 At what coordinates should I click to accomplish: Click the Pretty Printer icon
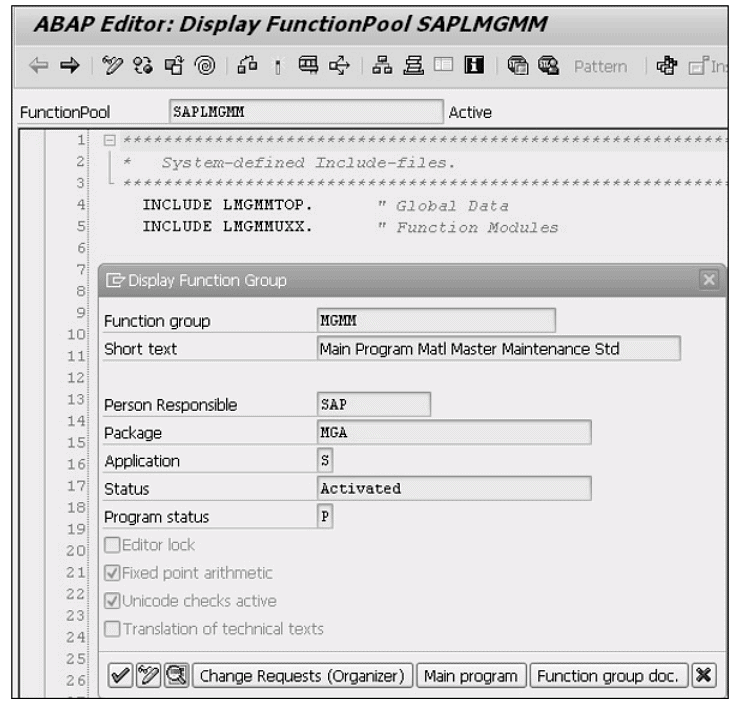coord(667,66)
